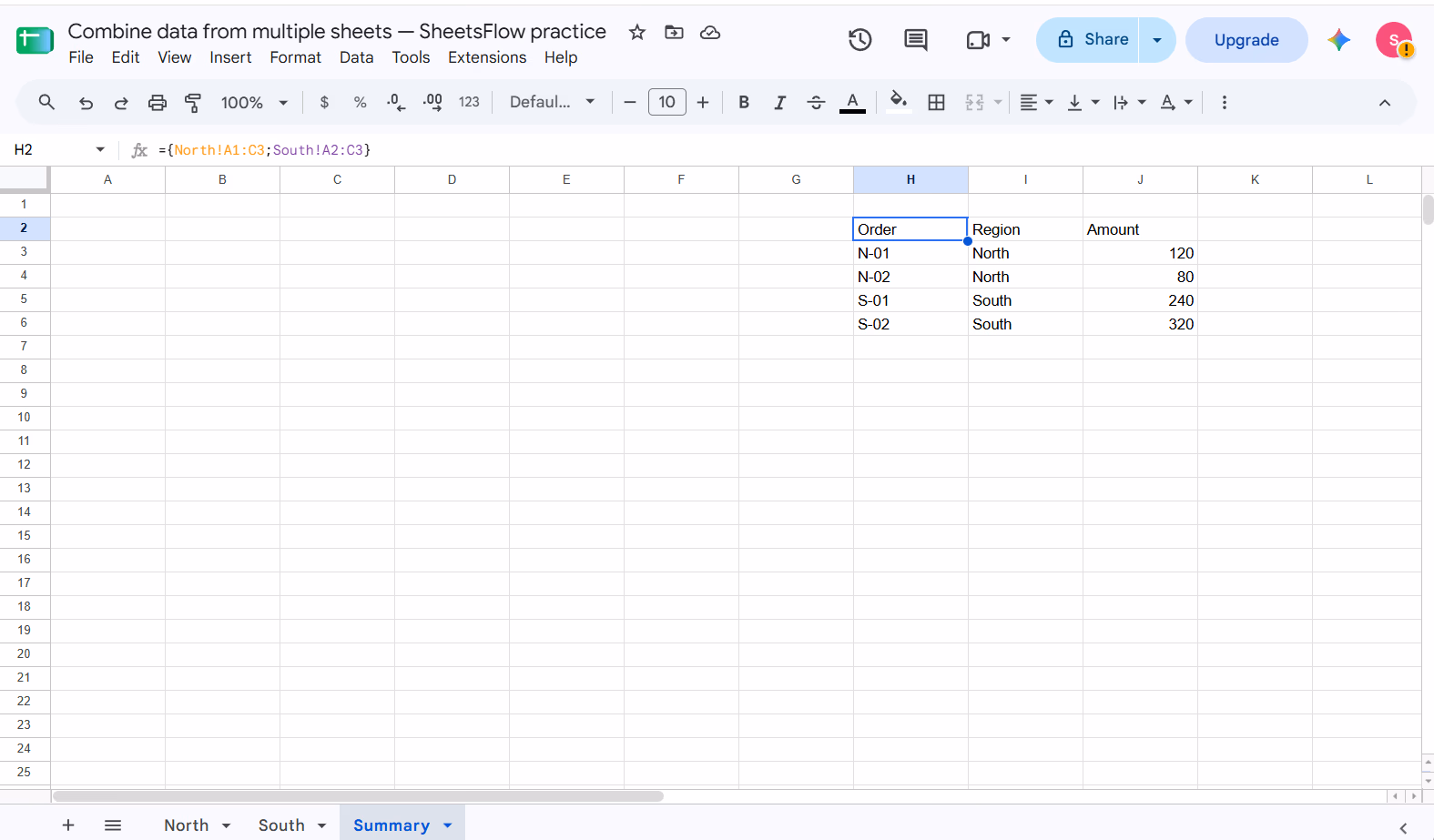Toggle strikethrough formatting

pyautogui.click(x=816, y=103)
